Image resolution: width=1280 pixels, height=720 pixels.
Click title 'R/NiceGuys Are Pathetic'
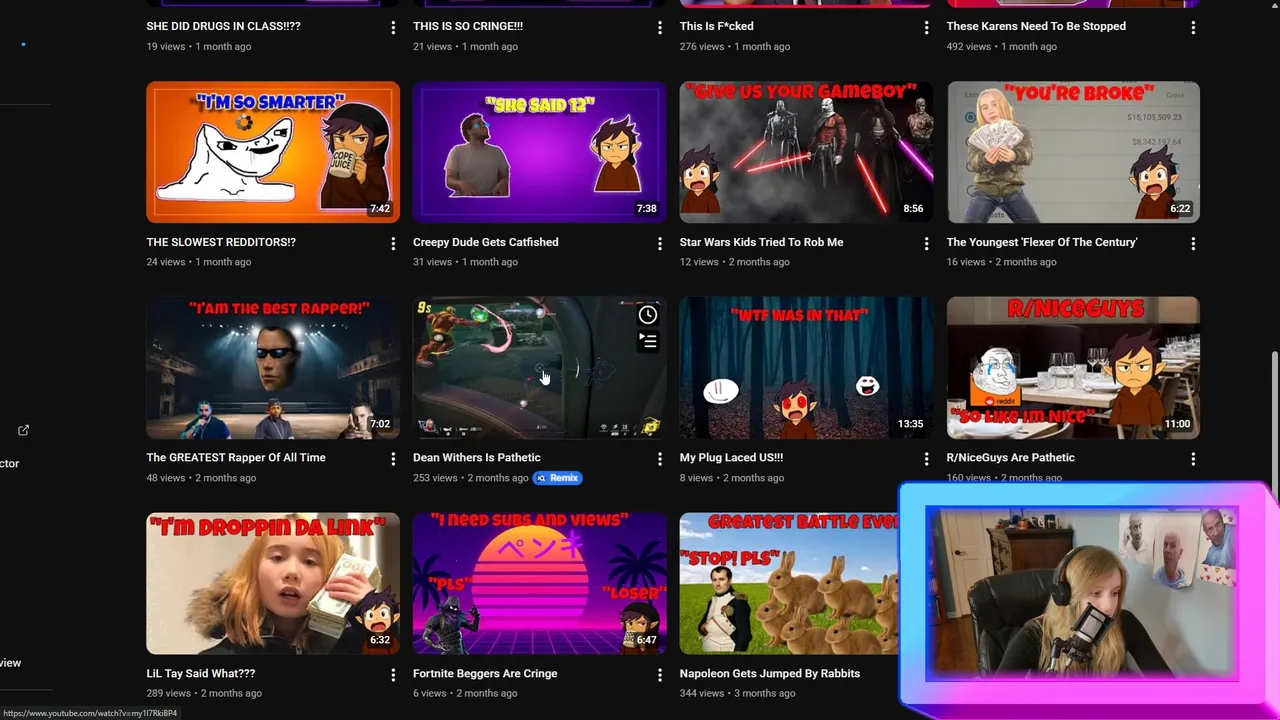tap(1011, 457)
